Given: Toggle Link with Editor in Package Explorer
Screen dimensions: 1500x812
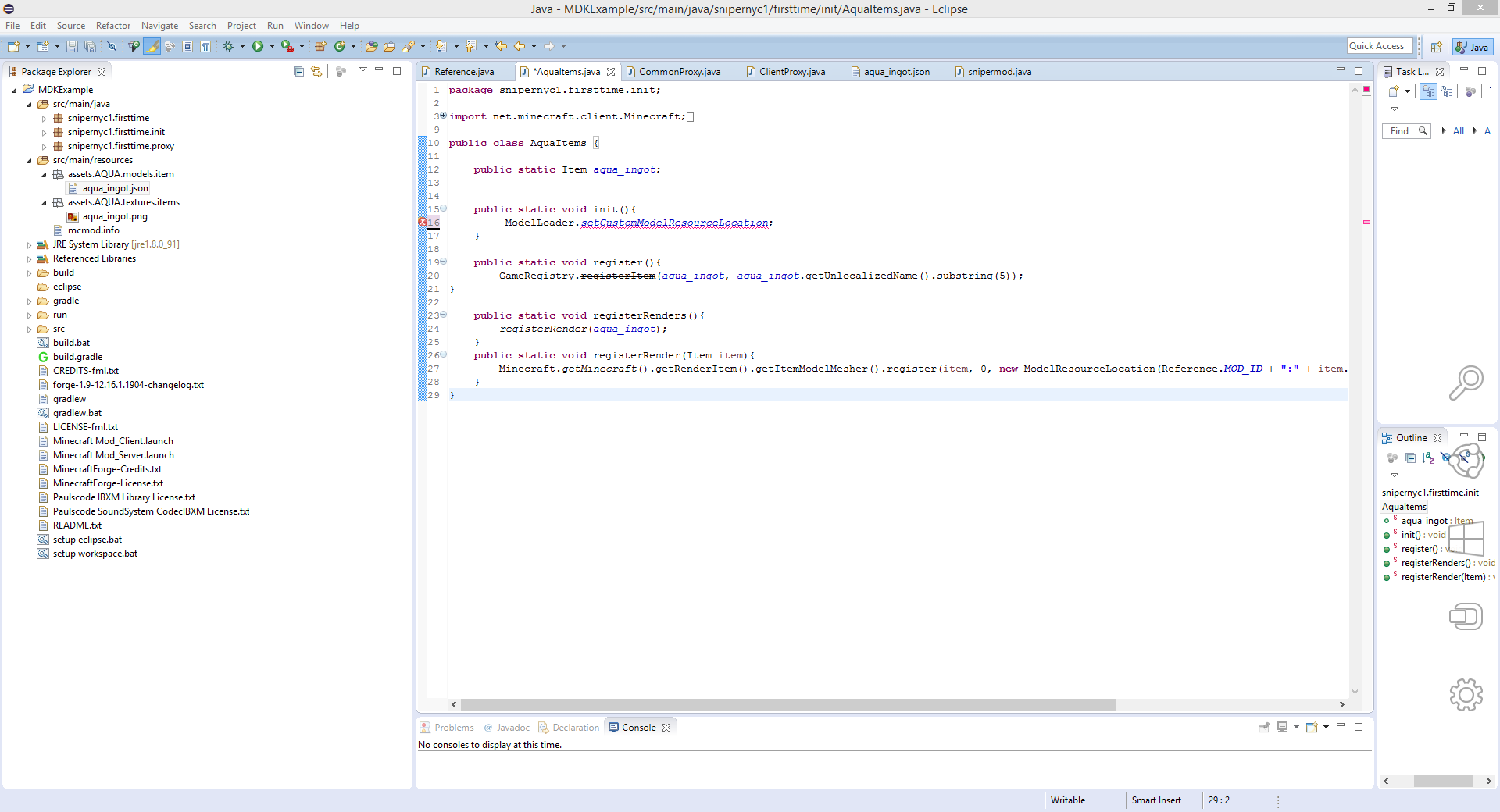Looking at the screenshot, I should (x=316, y=71).
